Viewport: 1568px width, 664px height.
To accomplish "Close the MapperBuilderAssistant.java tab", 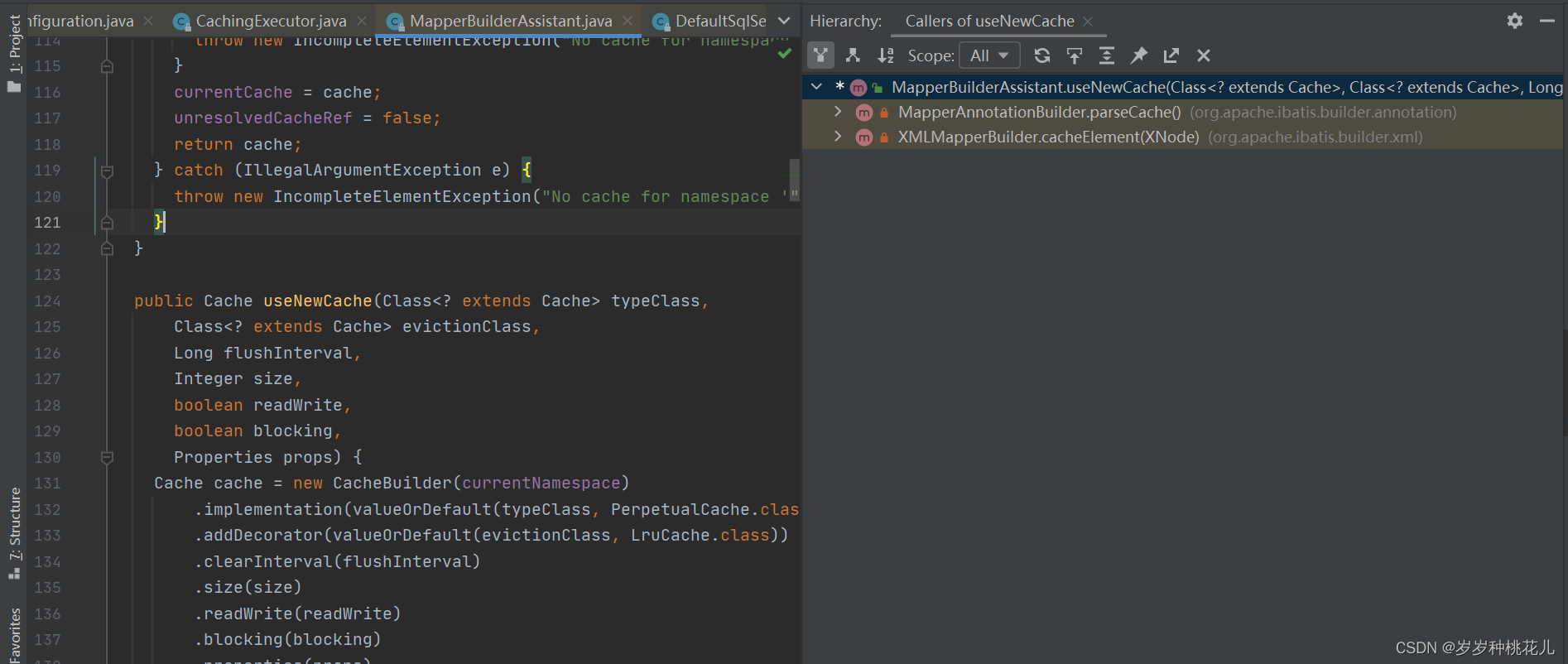I will coord(628,21).
